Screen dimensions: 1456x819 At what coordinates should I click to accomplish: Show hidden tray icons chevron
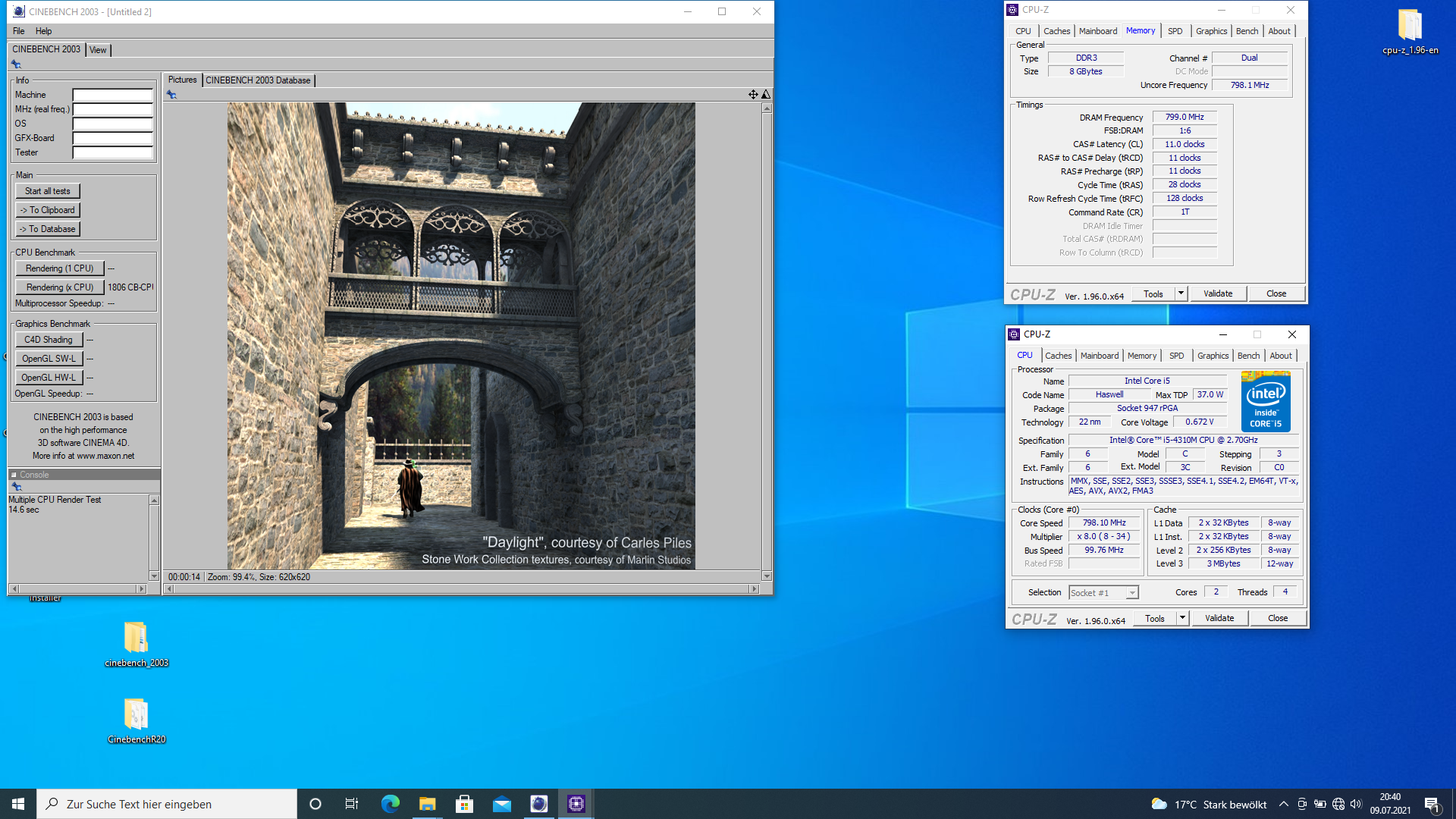1283,804
